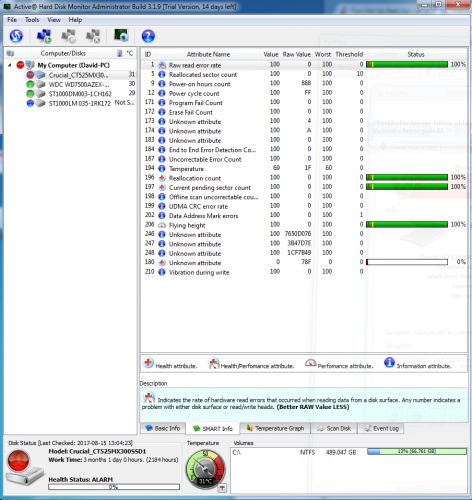Click the C:\ volume usage bar

click(417, 451)
